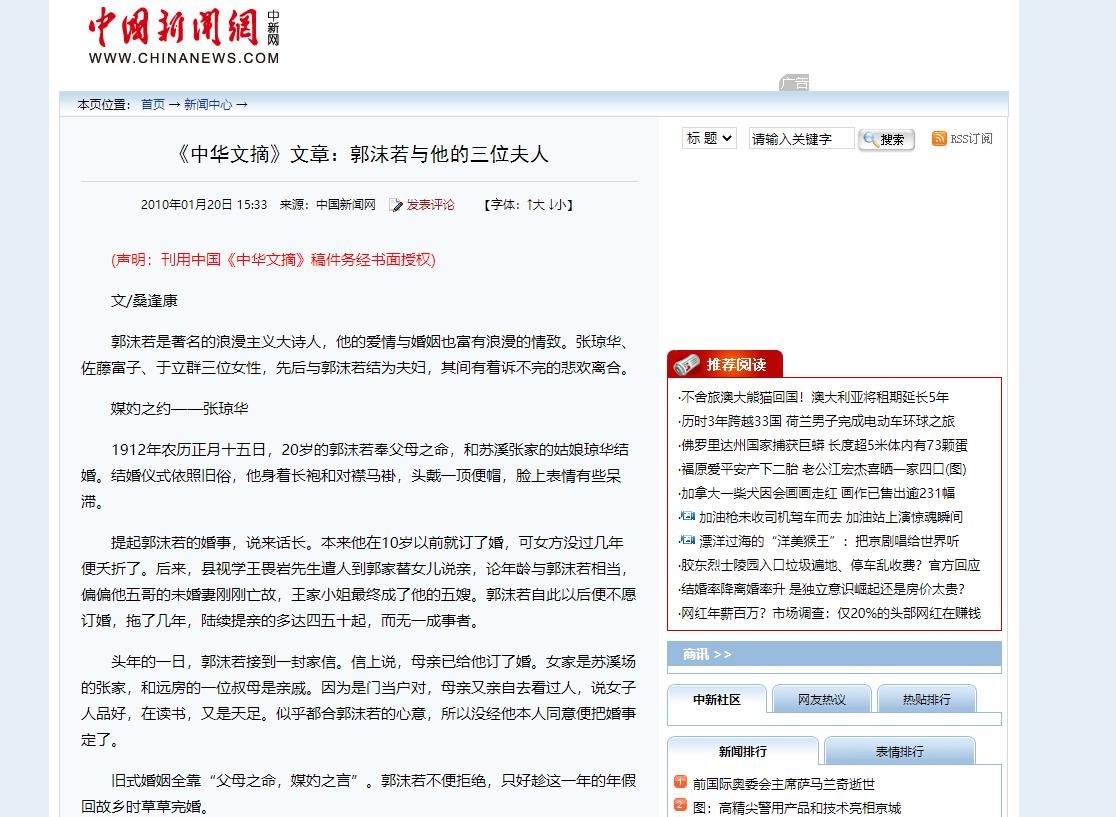Viewport: 1116px width, 817px height.
Task: Switch to the 中新社区 tab
Action: click(717, 700)
